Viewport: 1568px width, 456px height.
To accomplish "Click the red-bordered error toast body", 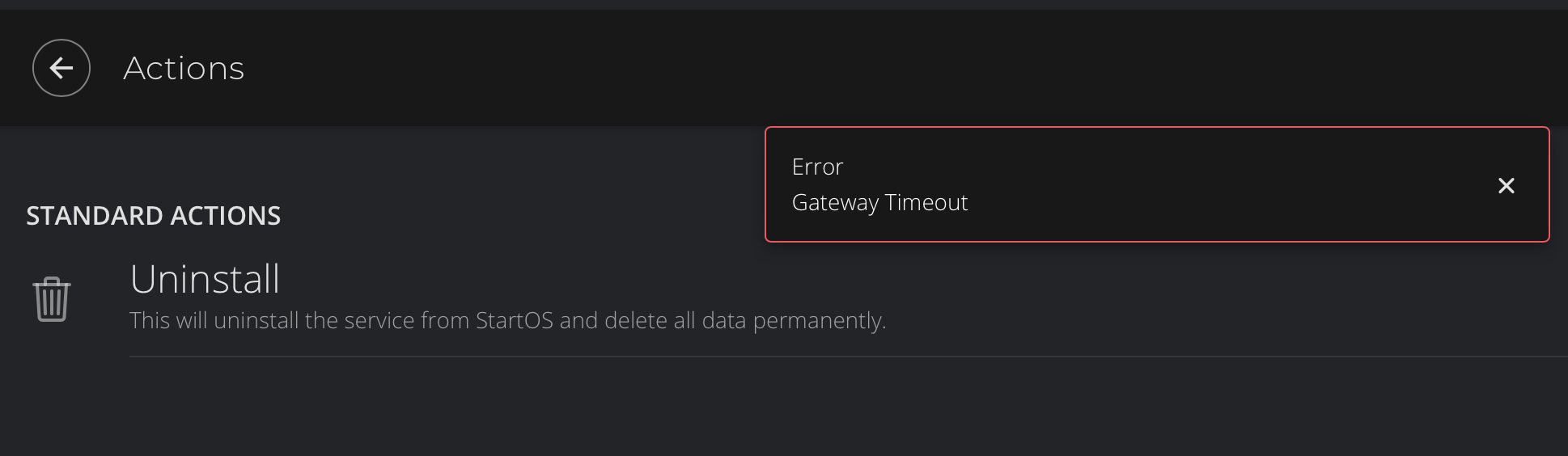I will tap(1157, 184).
